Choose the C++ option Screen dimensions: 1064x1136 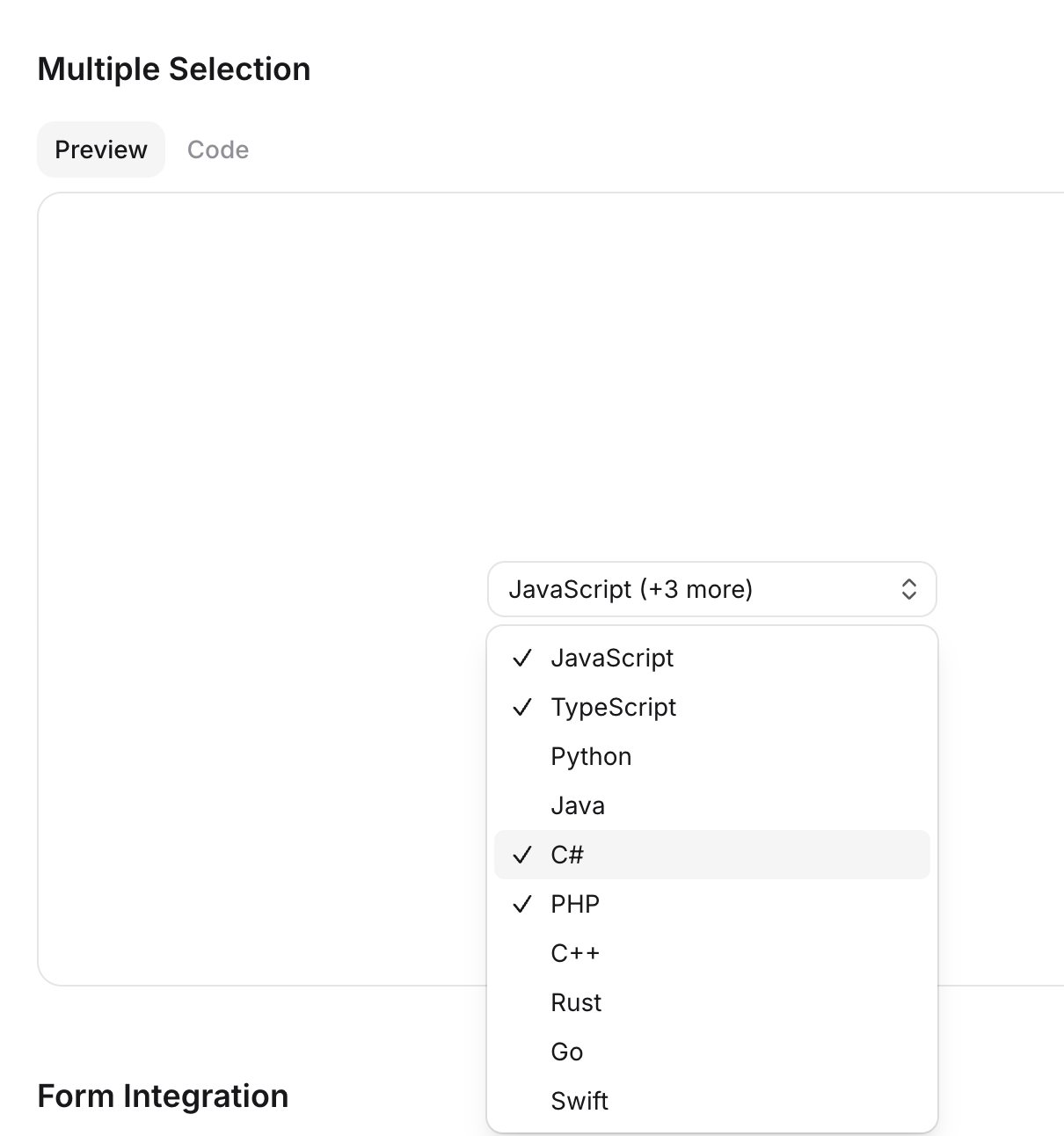(x=712, y=953)
